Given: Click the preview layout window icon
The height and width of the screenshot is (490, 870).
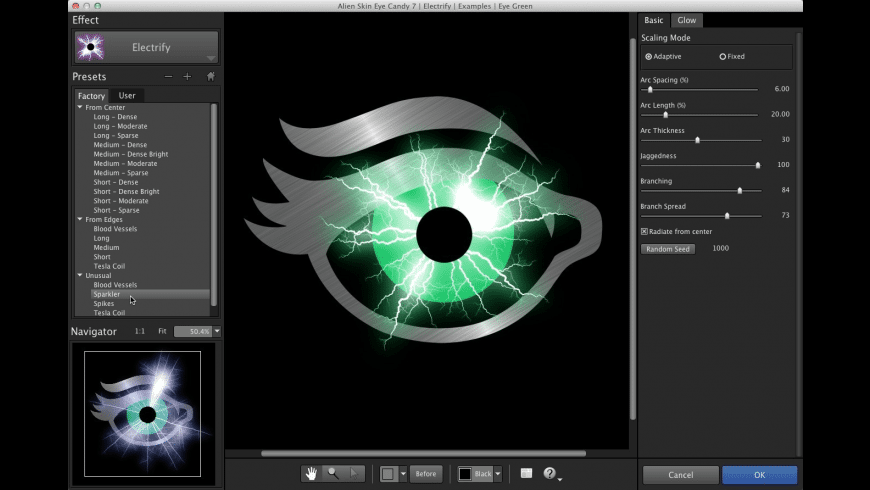Looking at the screenshot, I should pos(526,473).
